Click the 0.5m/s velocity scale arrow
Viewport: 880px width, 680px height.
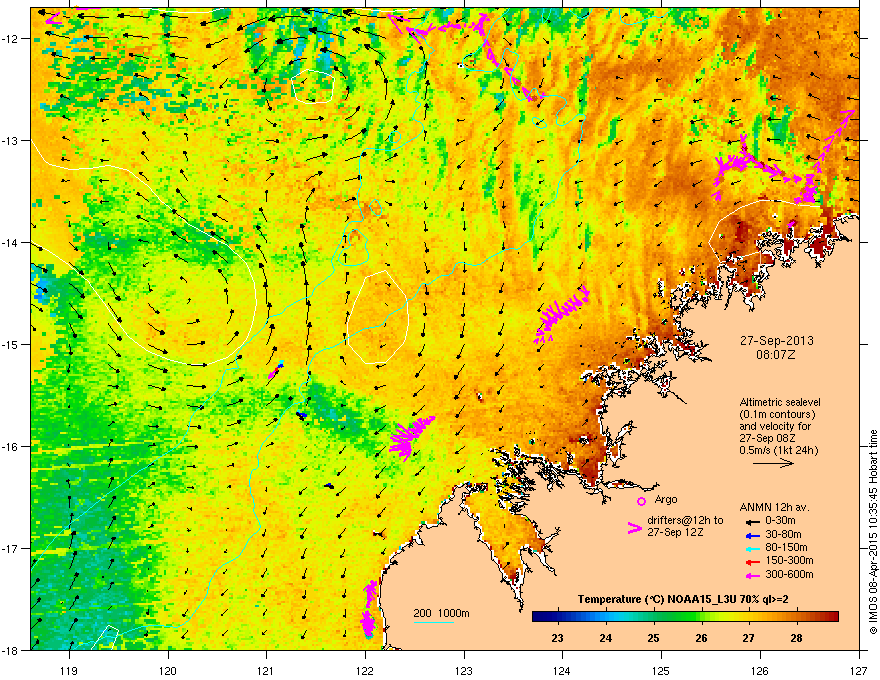click(x=773, y=463)
